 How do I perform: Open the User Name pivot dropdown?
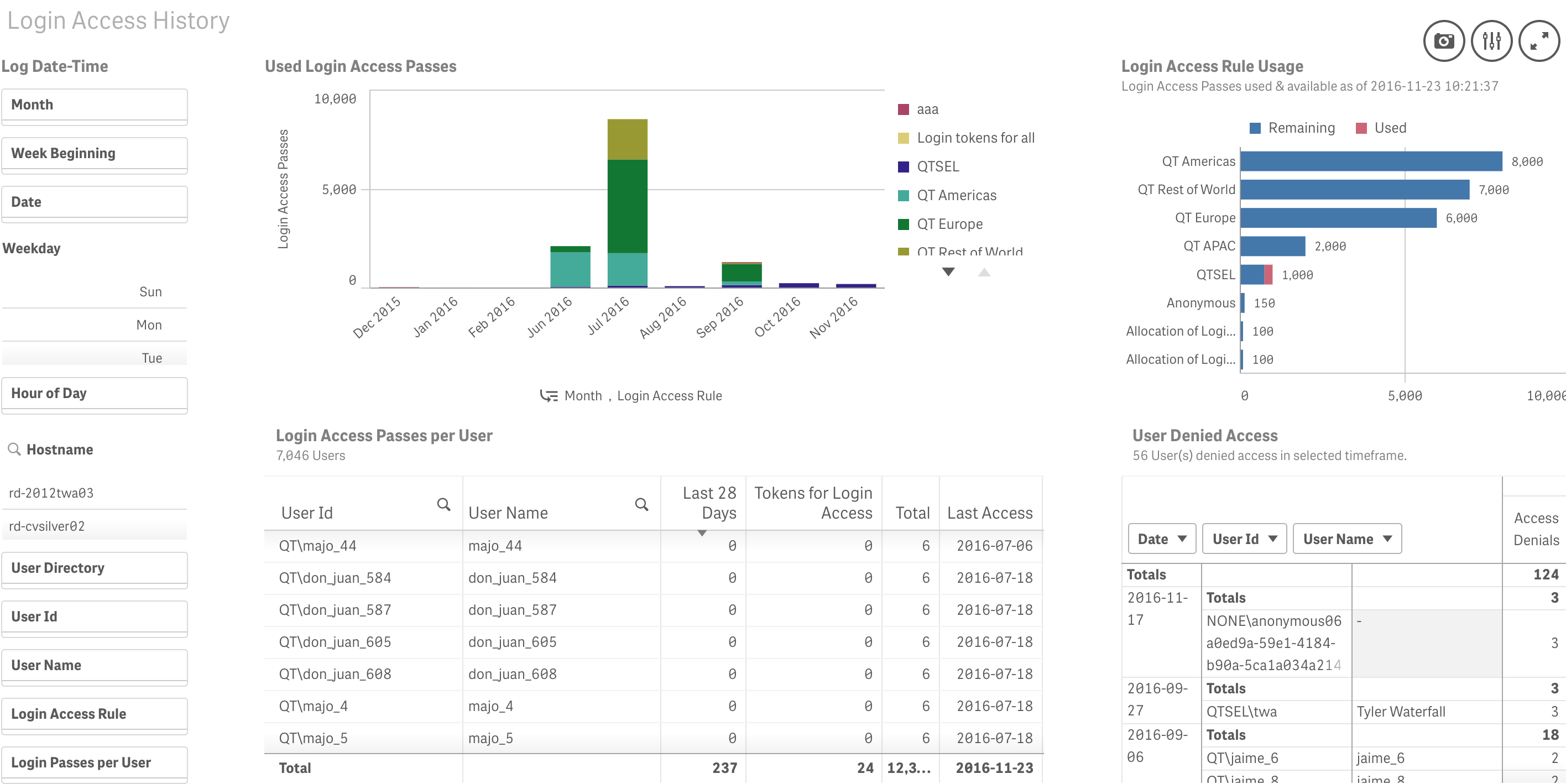[1347, 539]
